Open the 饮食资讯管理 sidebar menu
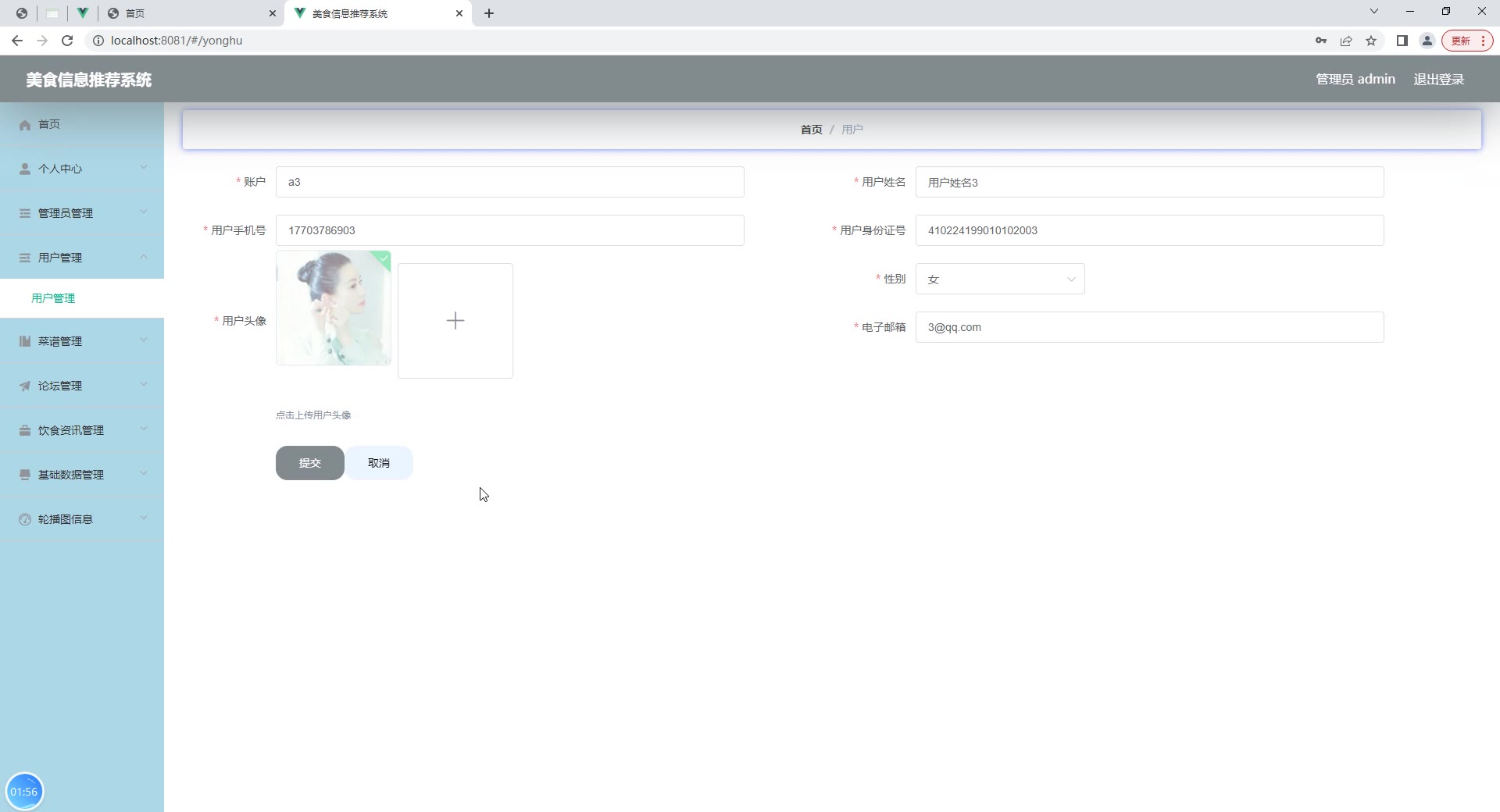 coord(82,430)
